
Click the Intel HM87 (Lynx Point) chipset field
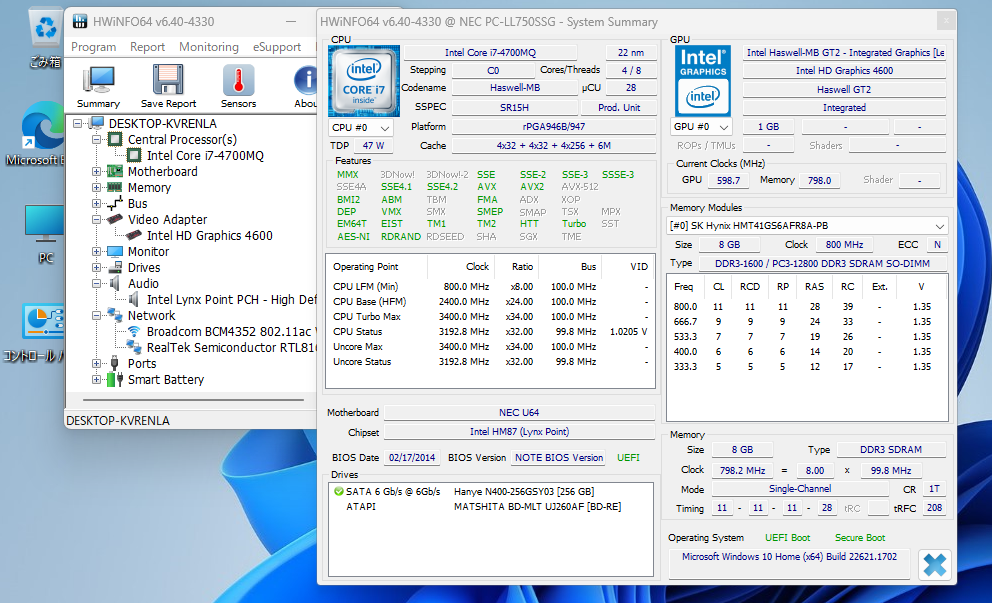519,432
